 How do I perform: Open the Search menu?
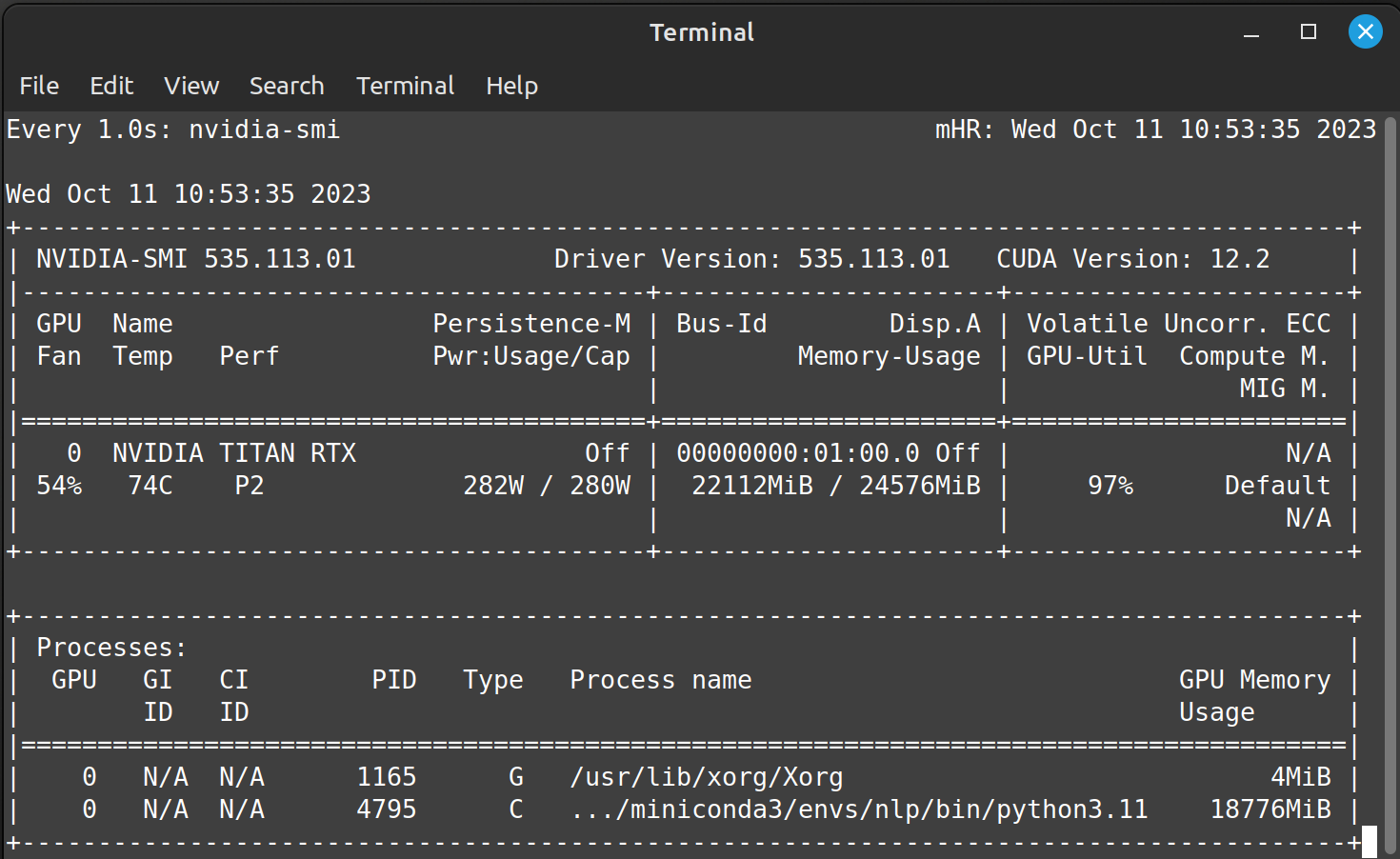(x=287, y=86)
